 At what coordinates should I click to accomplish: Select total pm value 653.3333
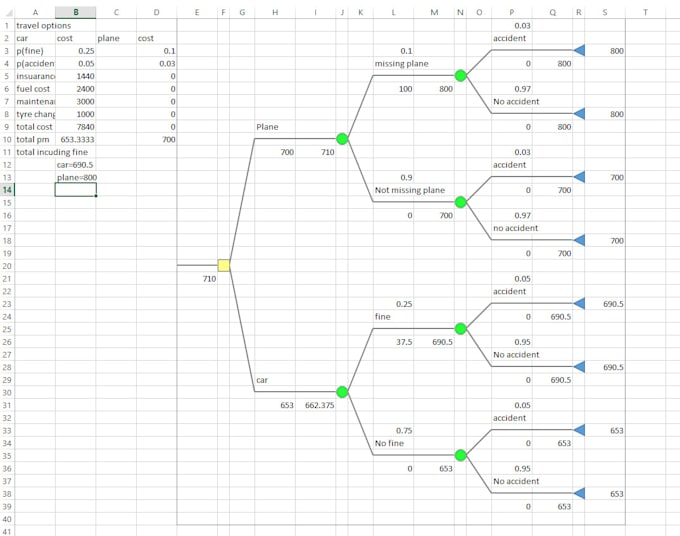click(x=78, y=140)
